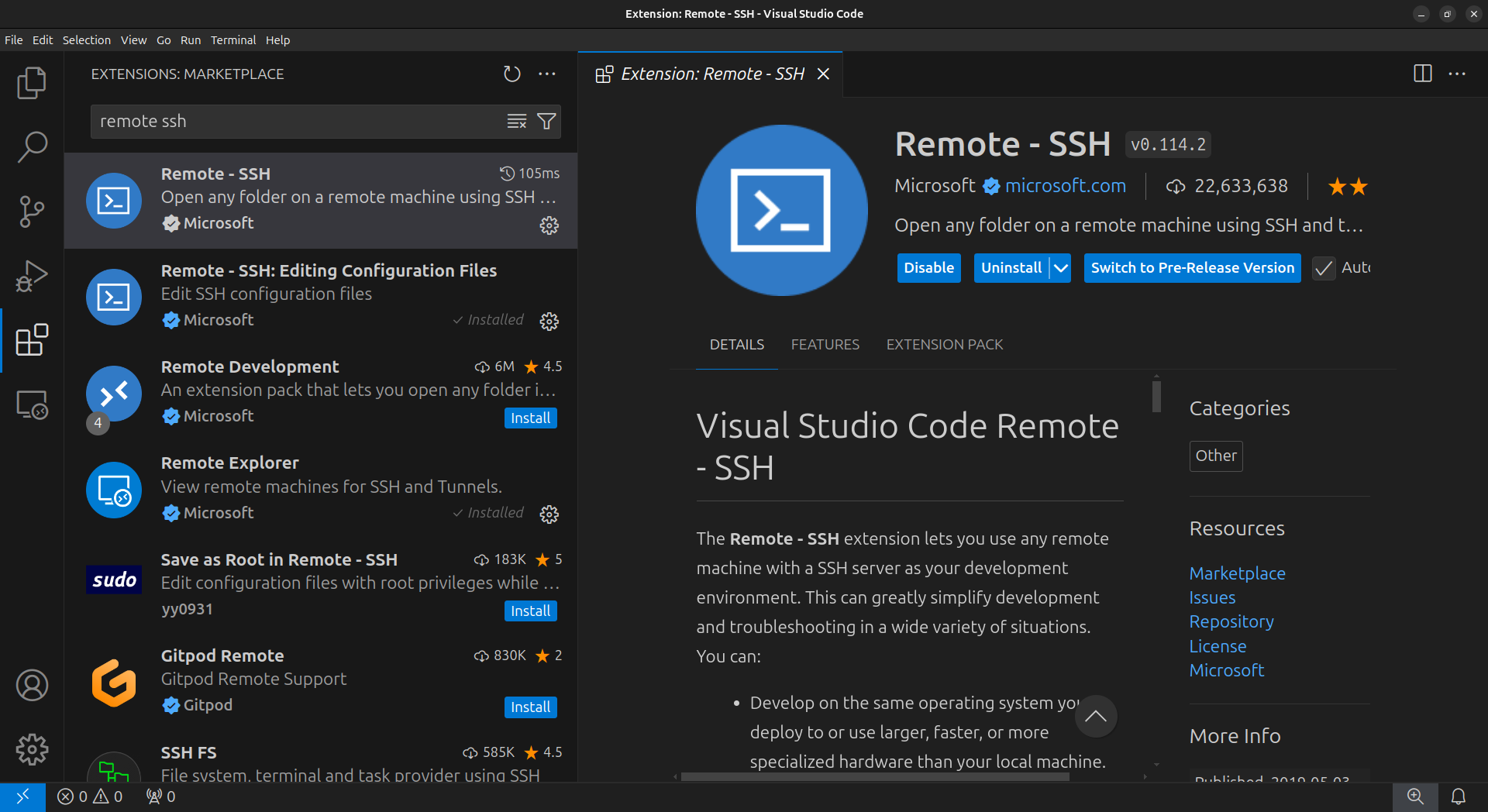
Task: Open the Explorer view in activity bar
Action: pyautogui.click(x=32, y=83)
